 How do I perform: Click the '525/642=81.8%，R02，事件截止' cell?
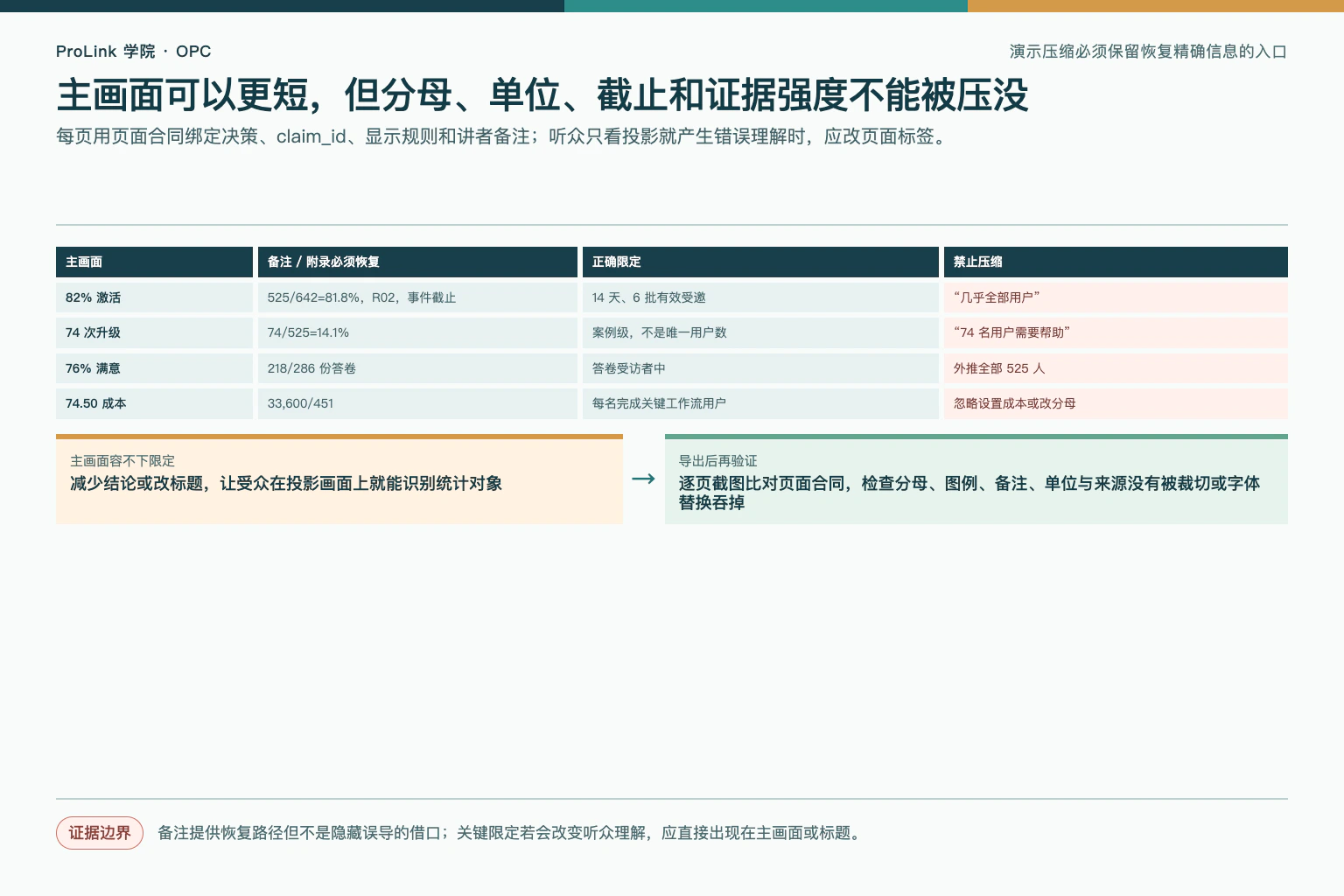pos(417,297)
